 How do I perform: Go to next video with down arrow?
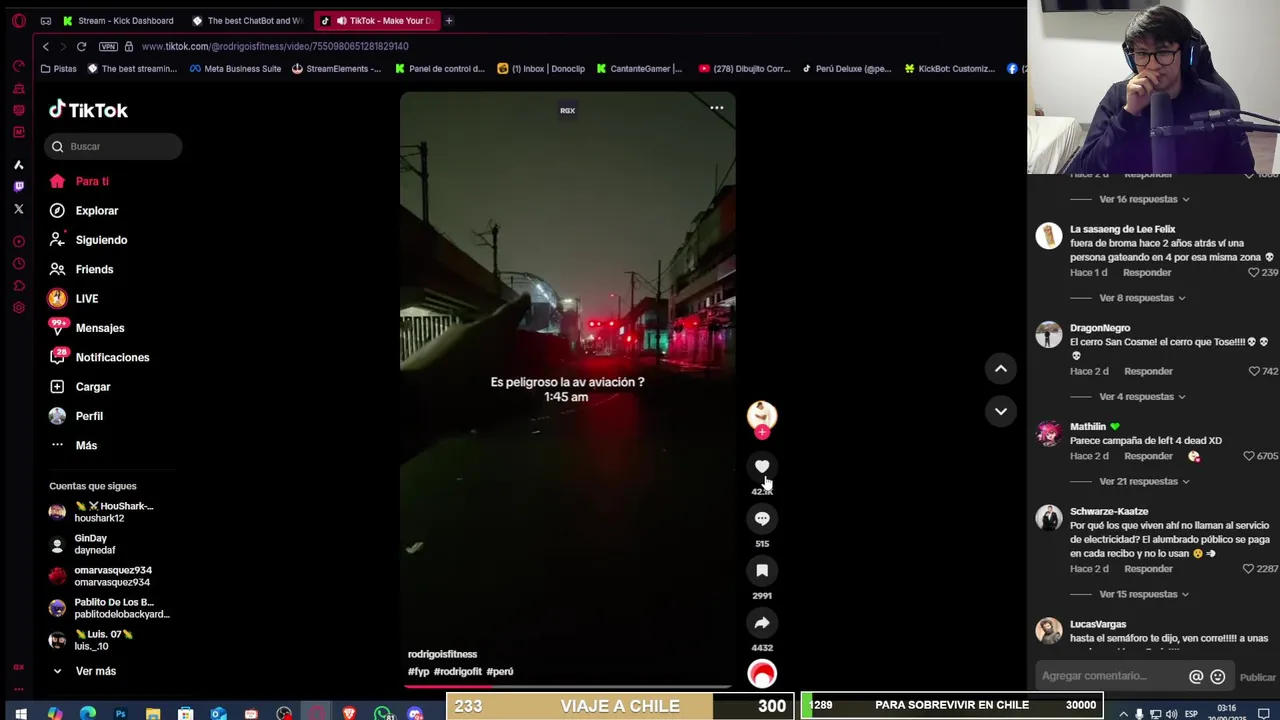(1000, 411)
